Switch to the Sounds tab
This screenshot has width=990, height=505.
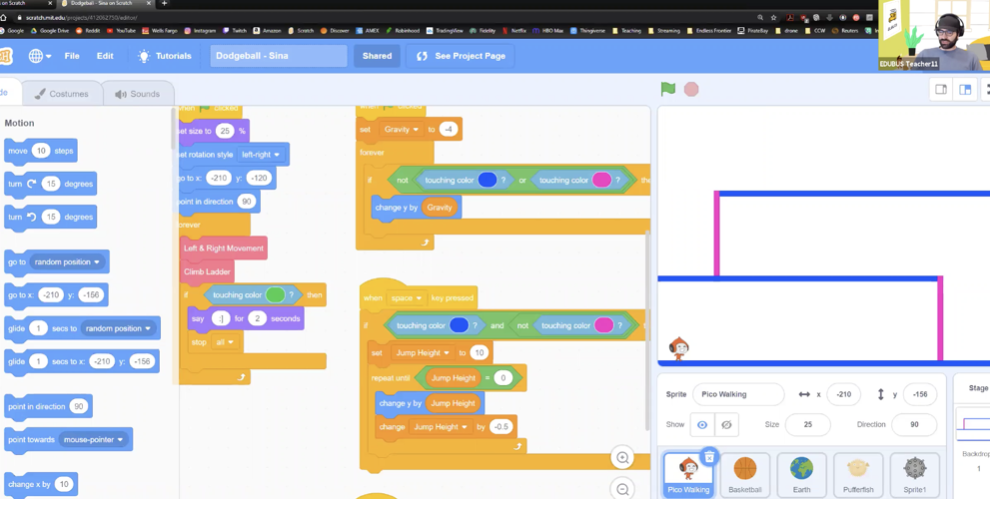138,93
